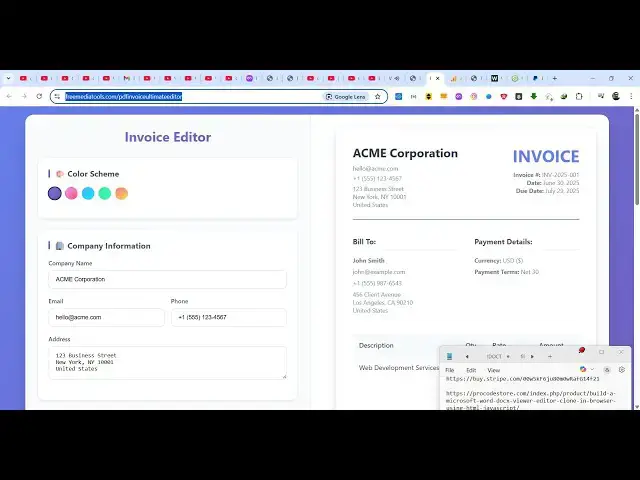Click ACME Corporation title in preview
This screenshot has width=640, height=480.
pyautogui.click(x=405, y=153)
